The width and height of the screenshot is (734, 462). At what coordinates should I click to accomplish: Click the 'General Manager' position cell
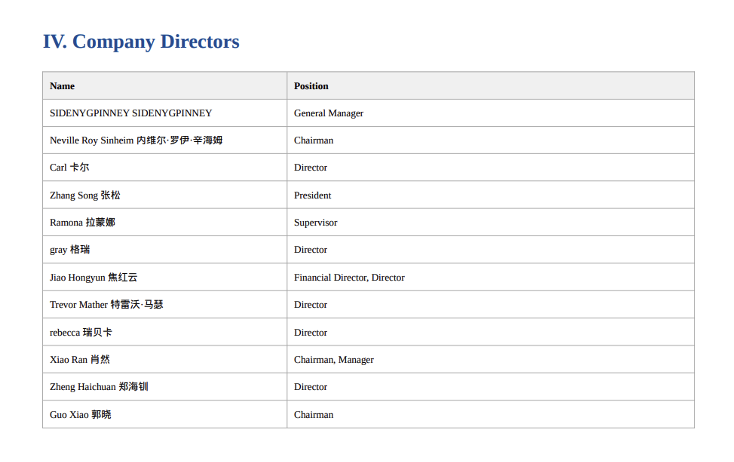click(x=328, y=113)
